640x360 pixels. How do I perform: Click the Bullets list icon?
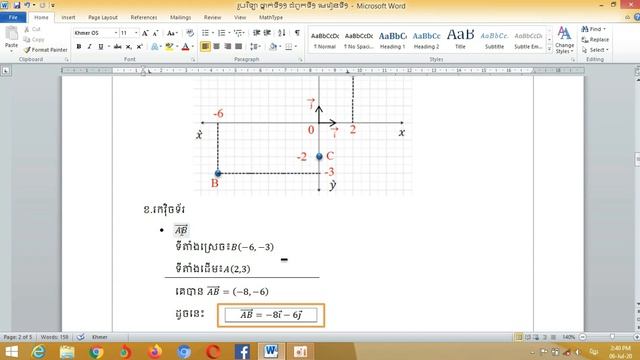click(x=205, y=33)
